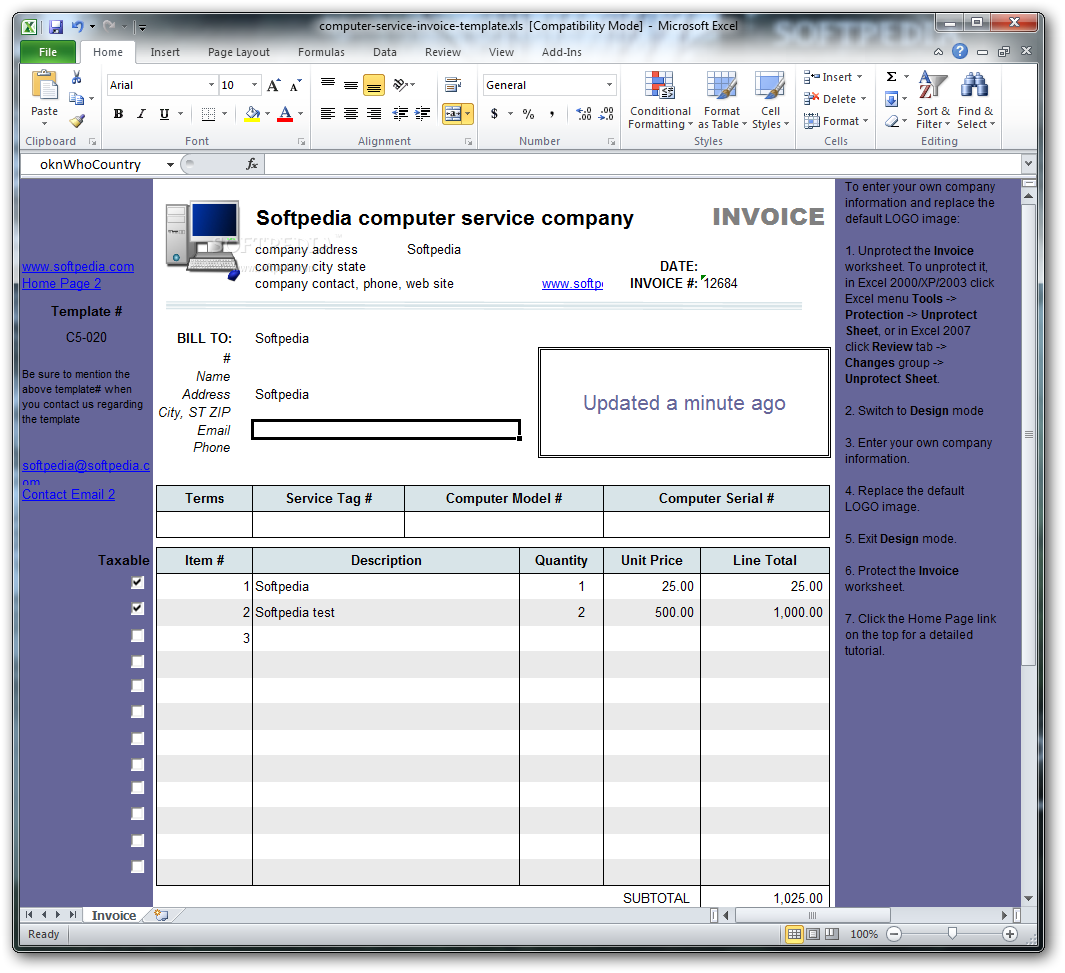Check the last Taxable checkbox
This screenshot has height=973, width=1065.
(x=138, y=866)
